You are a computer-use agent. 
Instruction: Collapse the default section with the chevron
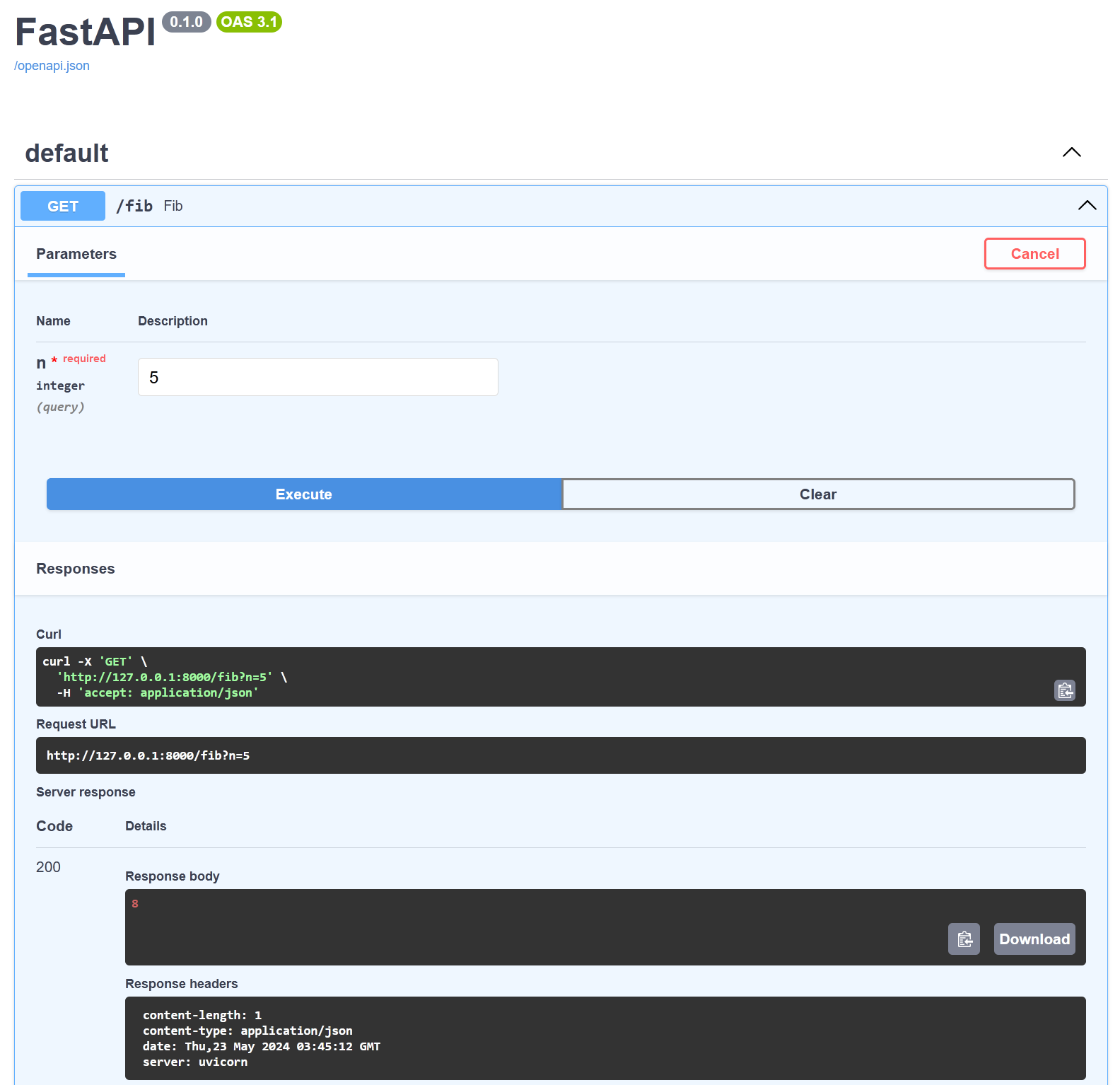tap(1071, 153)
